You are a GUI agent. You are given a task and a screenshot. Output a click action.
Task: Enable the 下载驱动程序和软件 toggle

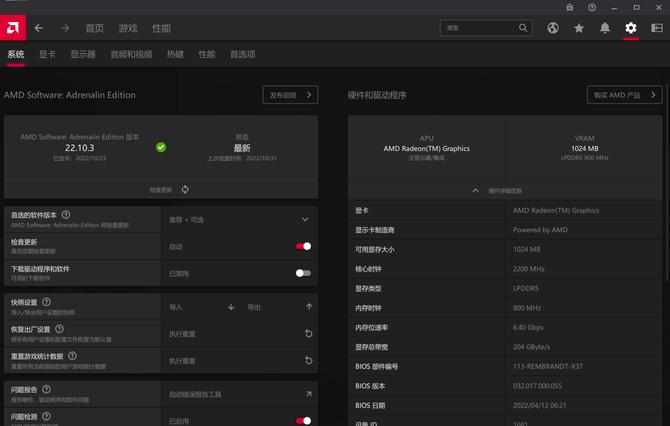[x=303, y=272]
